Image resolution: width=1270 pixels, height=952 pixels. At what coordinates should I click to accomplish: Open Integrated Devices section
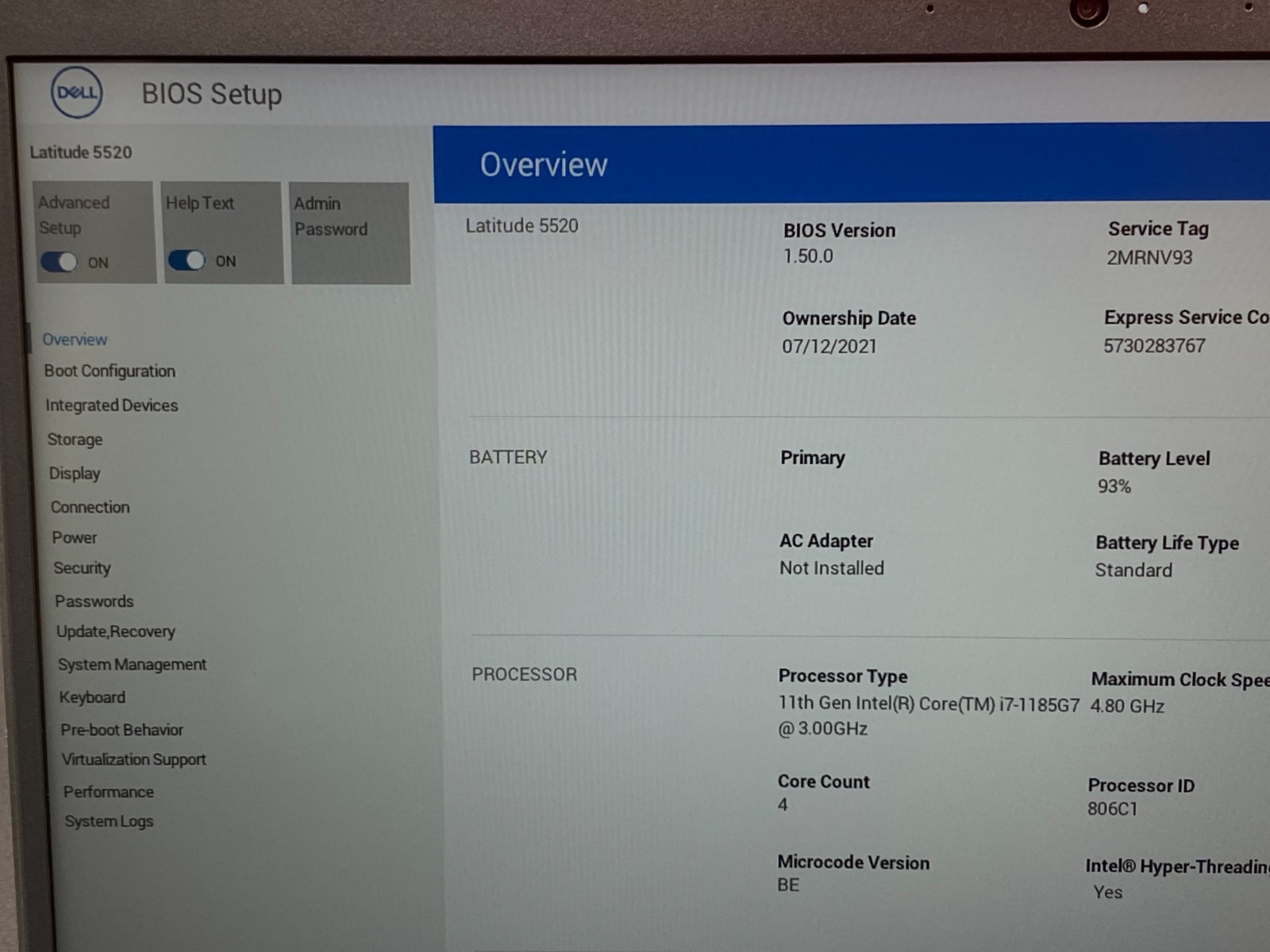pyautogui.click(x=112, y=405)
